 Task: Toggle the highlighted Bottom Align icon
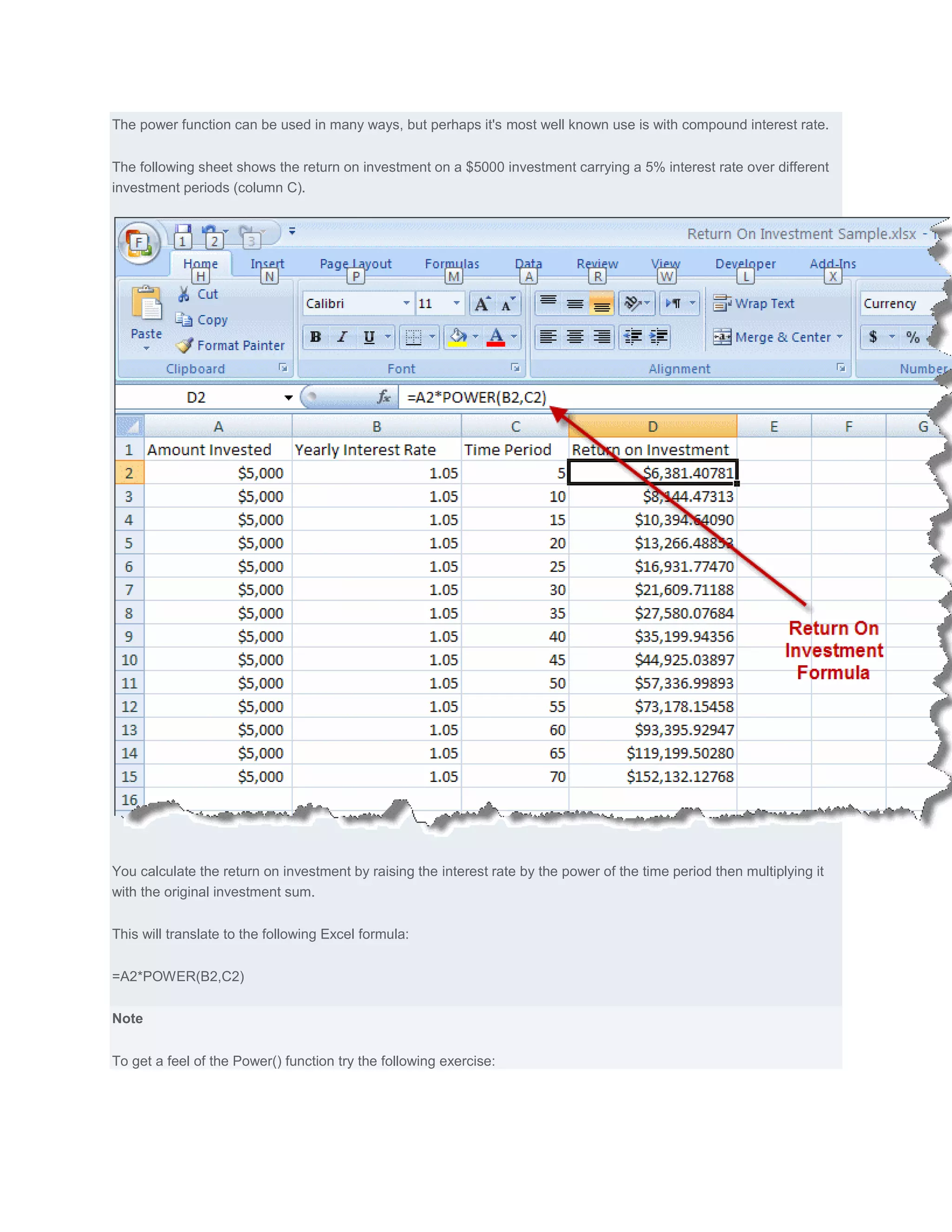pyautogui.click(x=601, y=304)
